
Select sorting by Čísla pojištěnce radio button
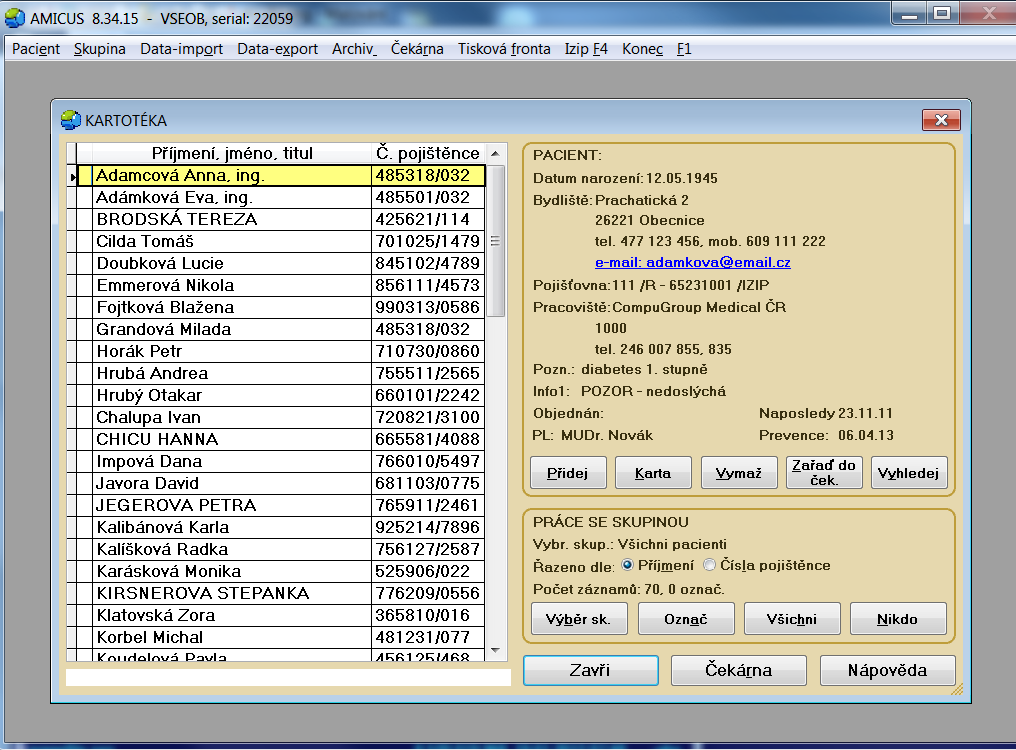click(710, 565)
